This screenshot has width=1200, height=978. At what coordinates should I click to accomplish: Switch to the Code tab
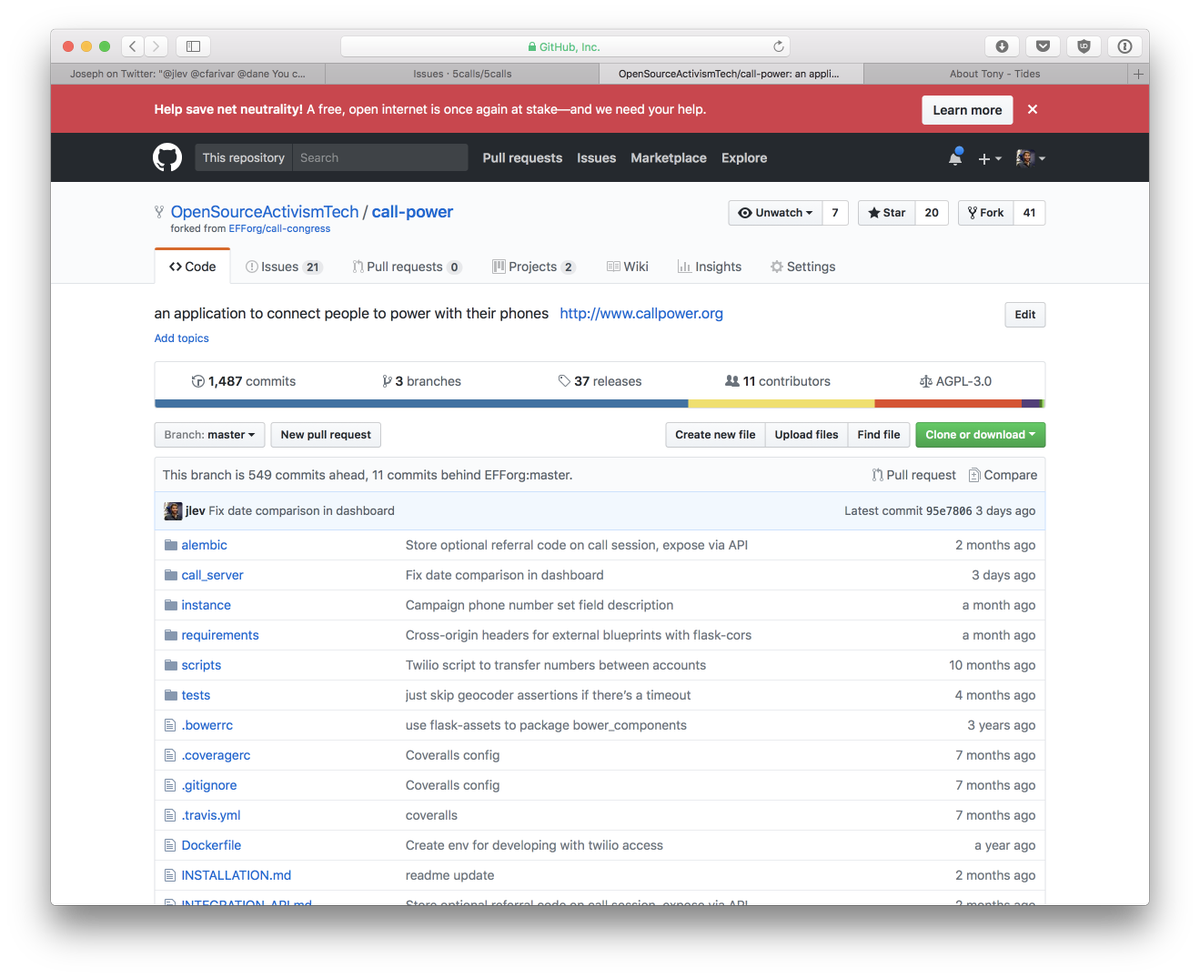[x=192, y=267]
